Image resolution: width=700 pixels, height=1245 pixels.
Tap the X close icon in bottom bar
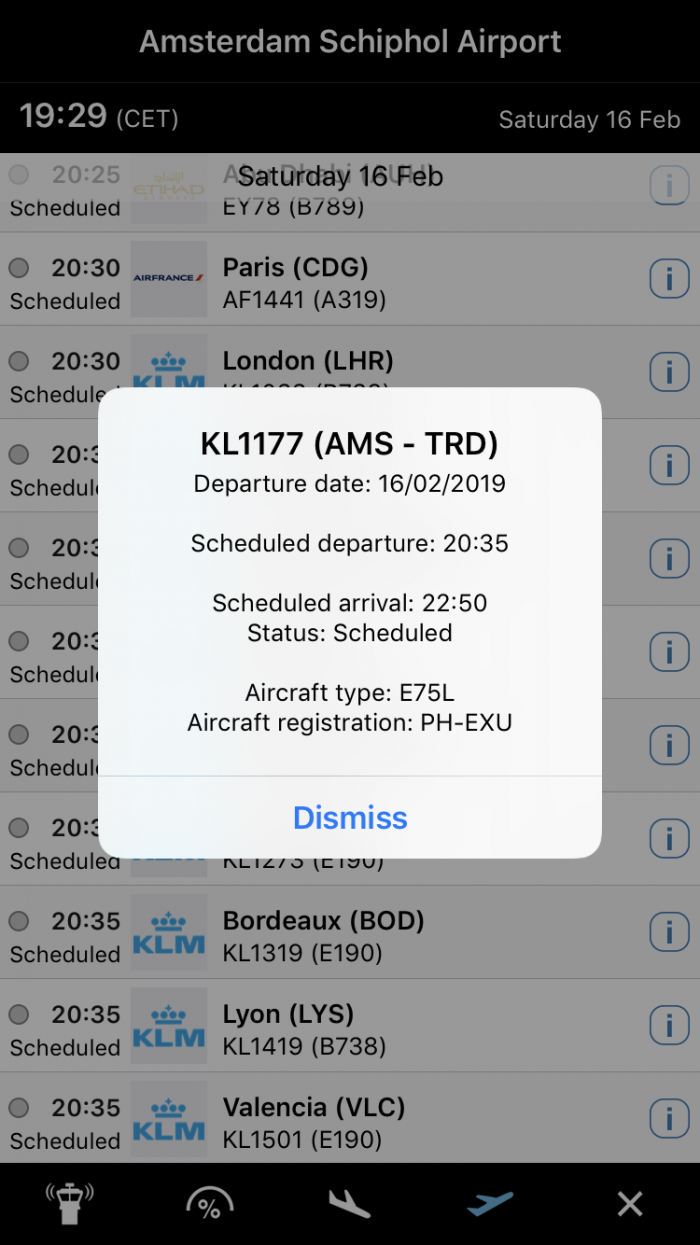(630, 1203)
